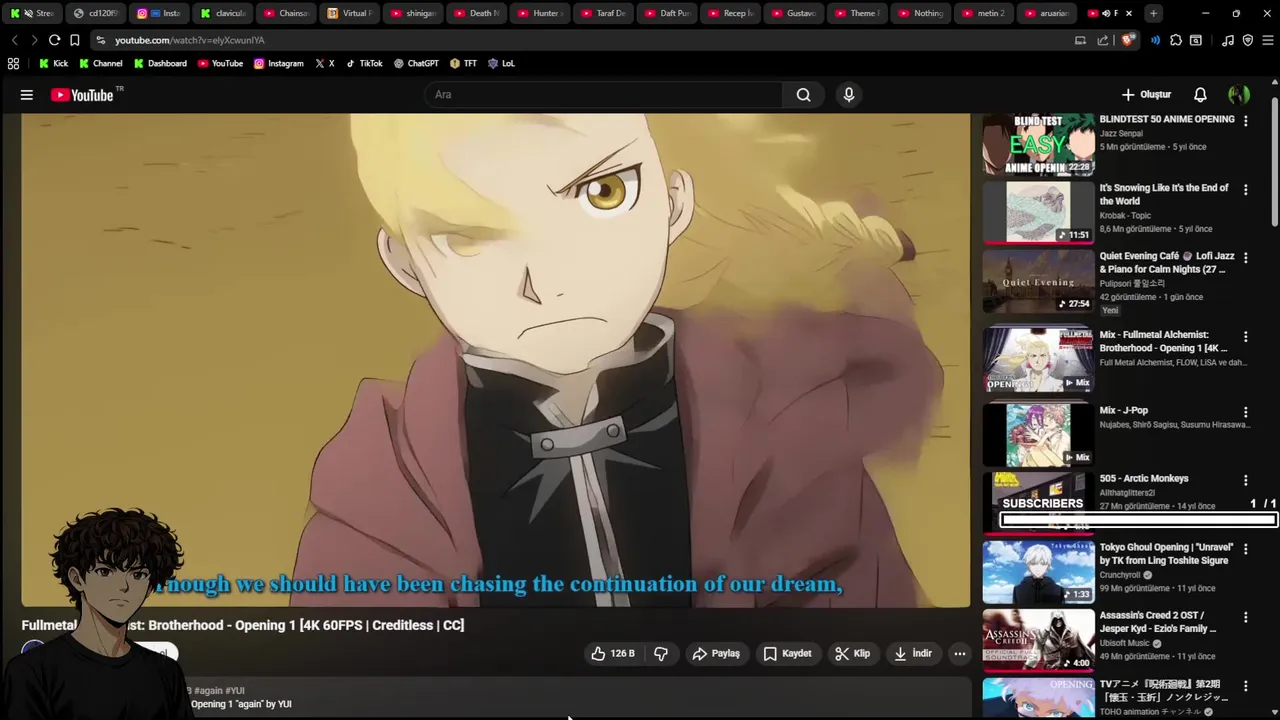Open 505 - Arctic Monkeys title
The height and width of the screenshot is (720, 1280).
click(1144, 479)
